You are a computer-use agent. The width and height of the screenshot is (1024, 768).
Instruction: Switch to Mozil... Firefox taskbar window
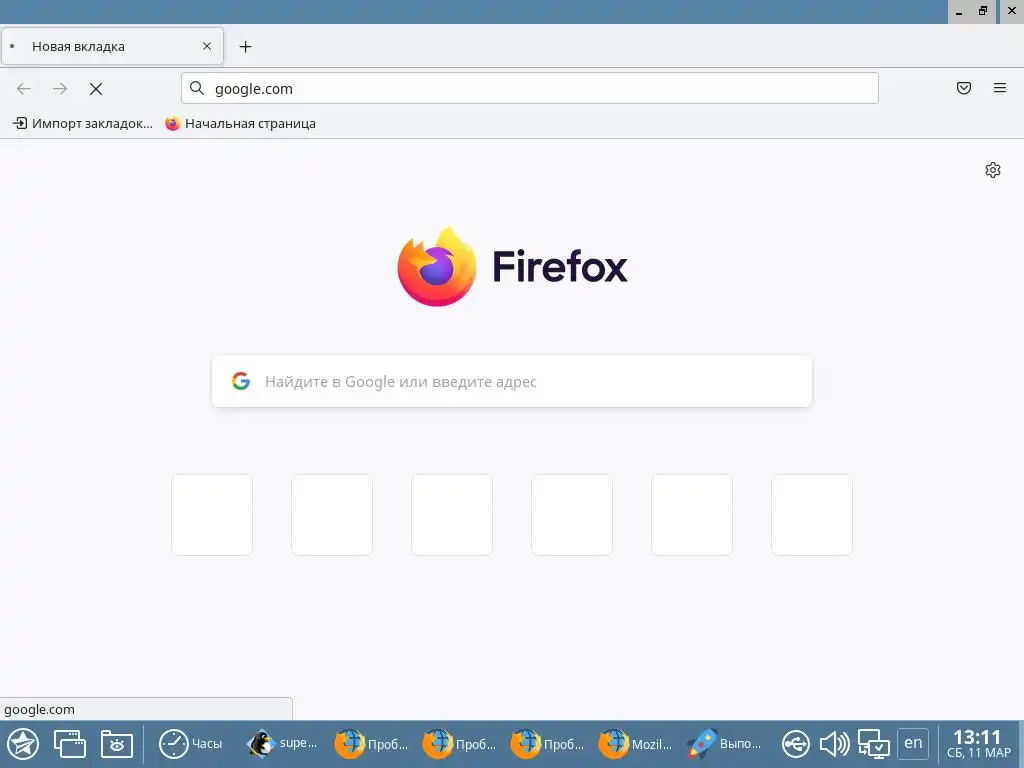pyautogui.click(x=635, y=744)
